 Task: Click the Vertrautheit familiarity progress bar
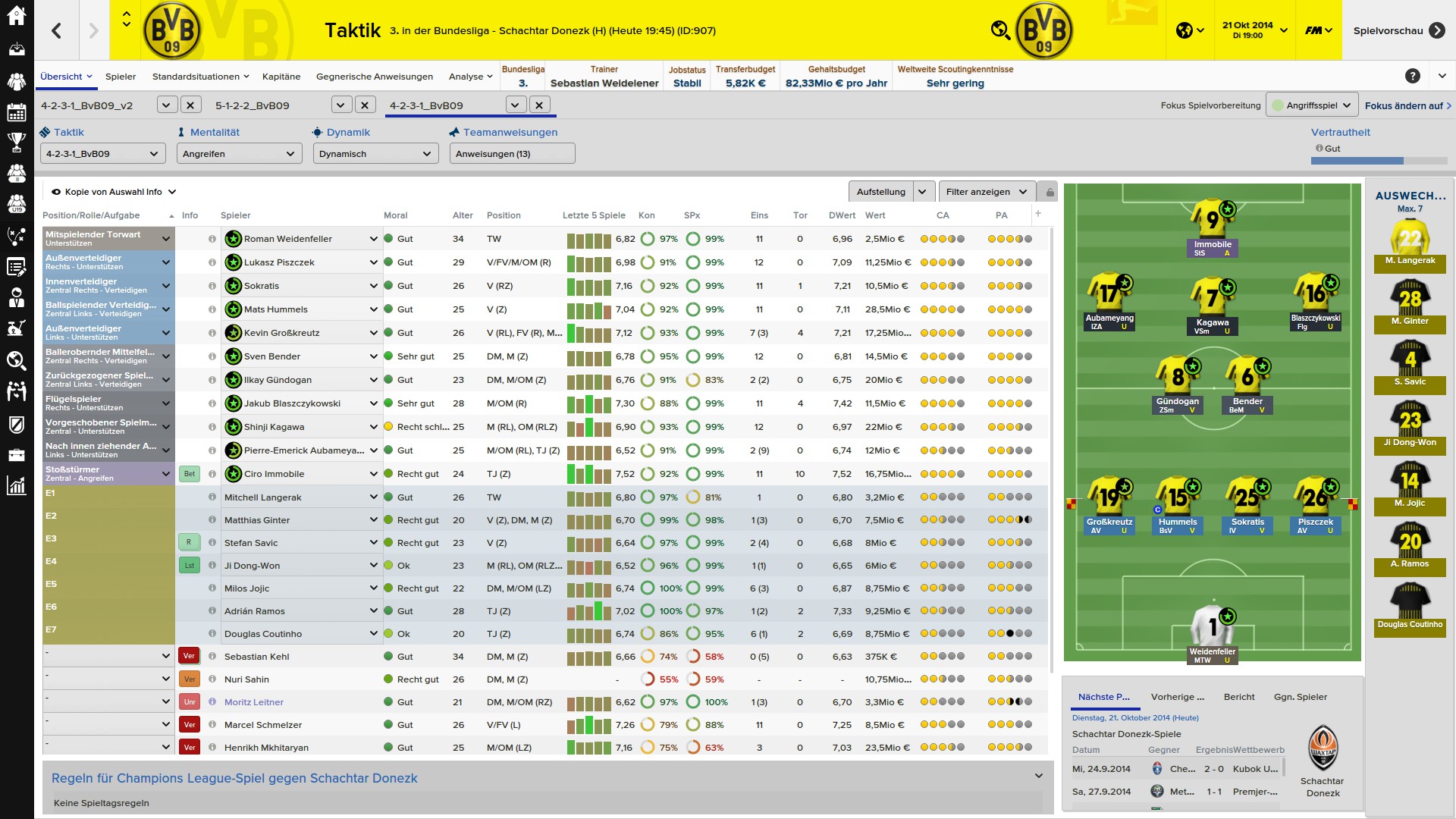1379,161
